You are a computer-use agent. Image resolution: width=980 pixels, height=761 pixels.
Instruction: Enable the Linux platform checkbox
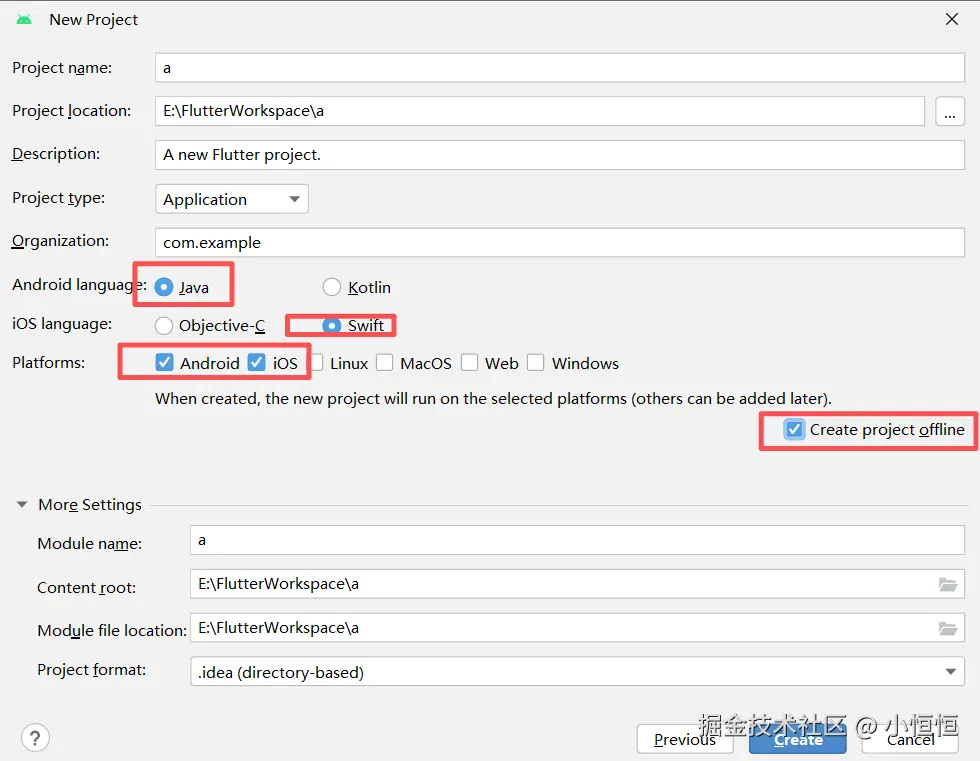point(317,362)
